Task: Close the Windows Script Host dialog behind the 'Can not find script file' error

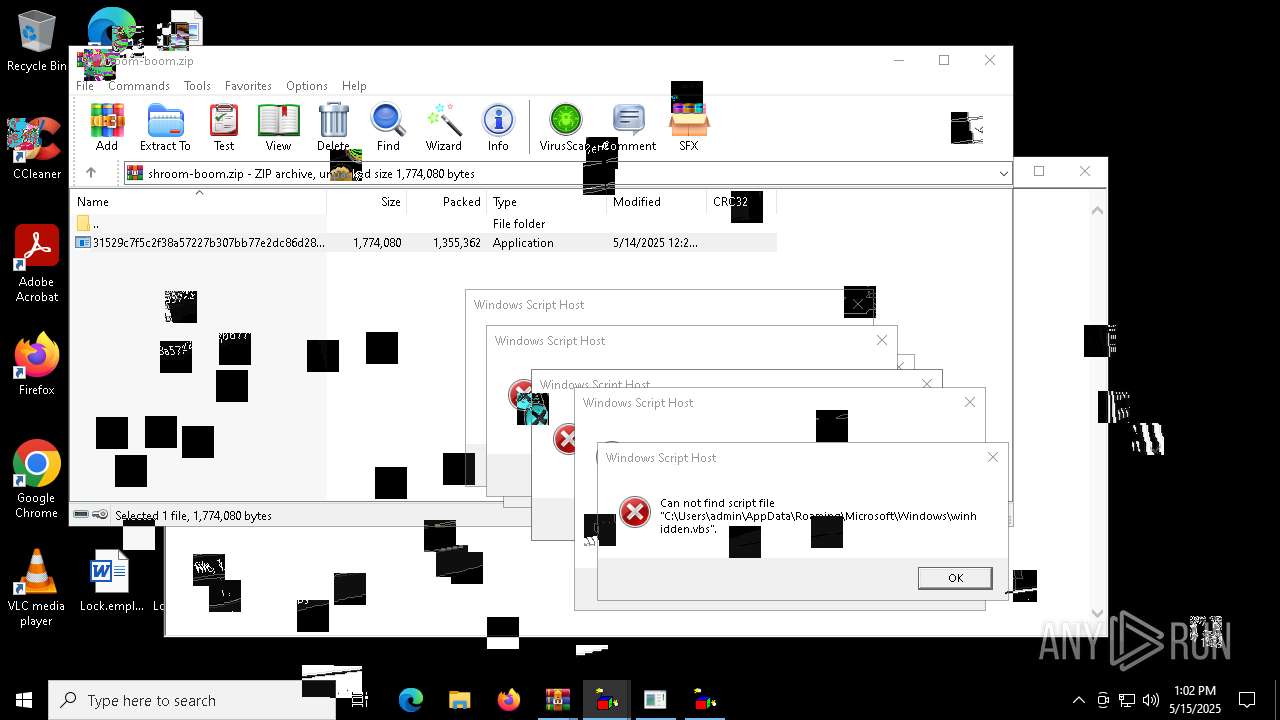Action: [x=969, y=402]
